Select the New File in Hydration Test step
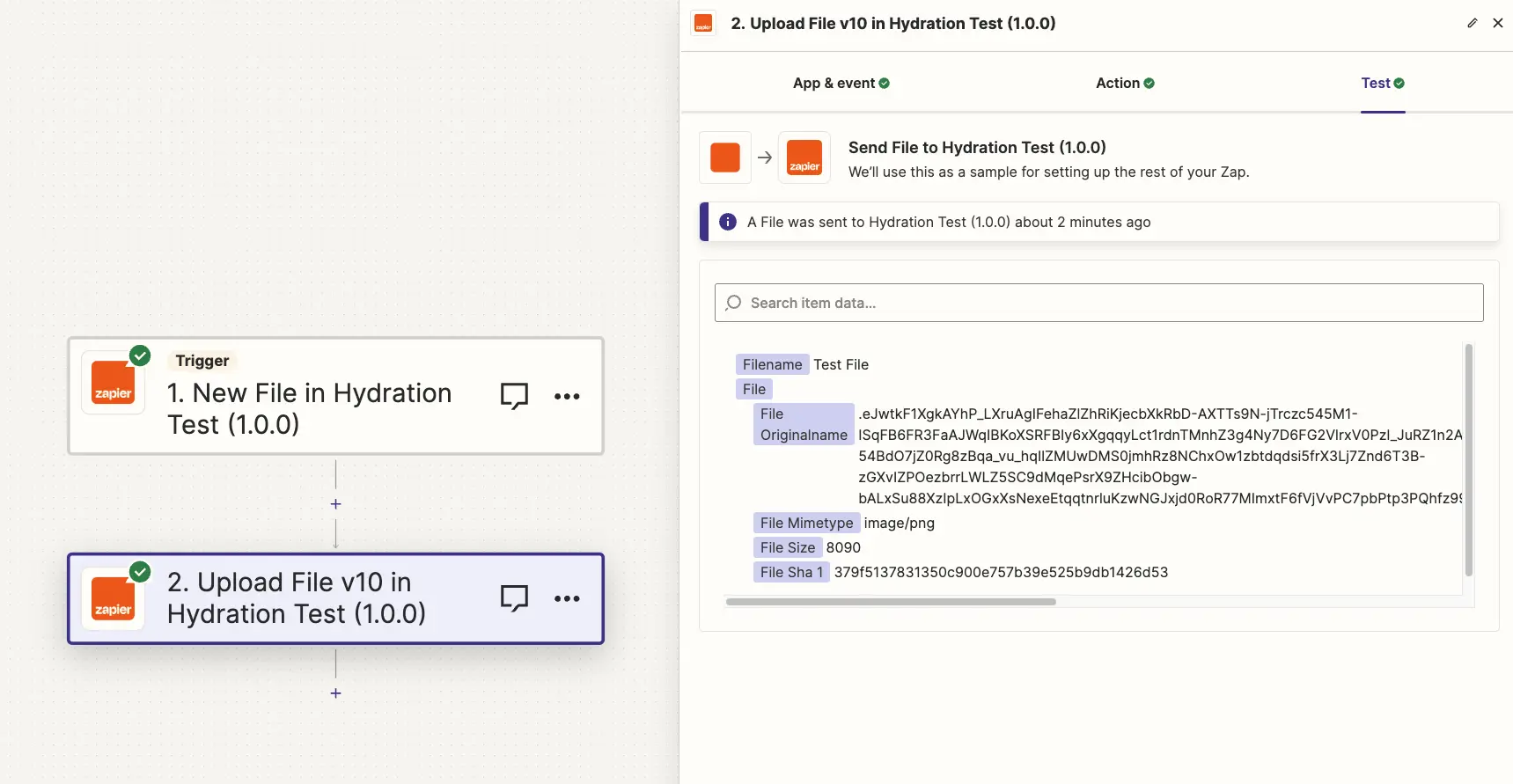This screenshot has height=784, width=1513. pyautogui.click(x=335, y=396)
